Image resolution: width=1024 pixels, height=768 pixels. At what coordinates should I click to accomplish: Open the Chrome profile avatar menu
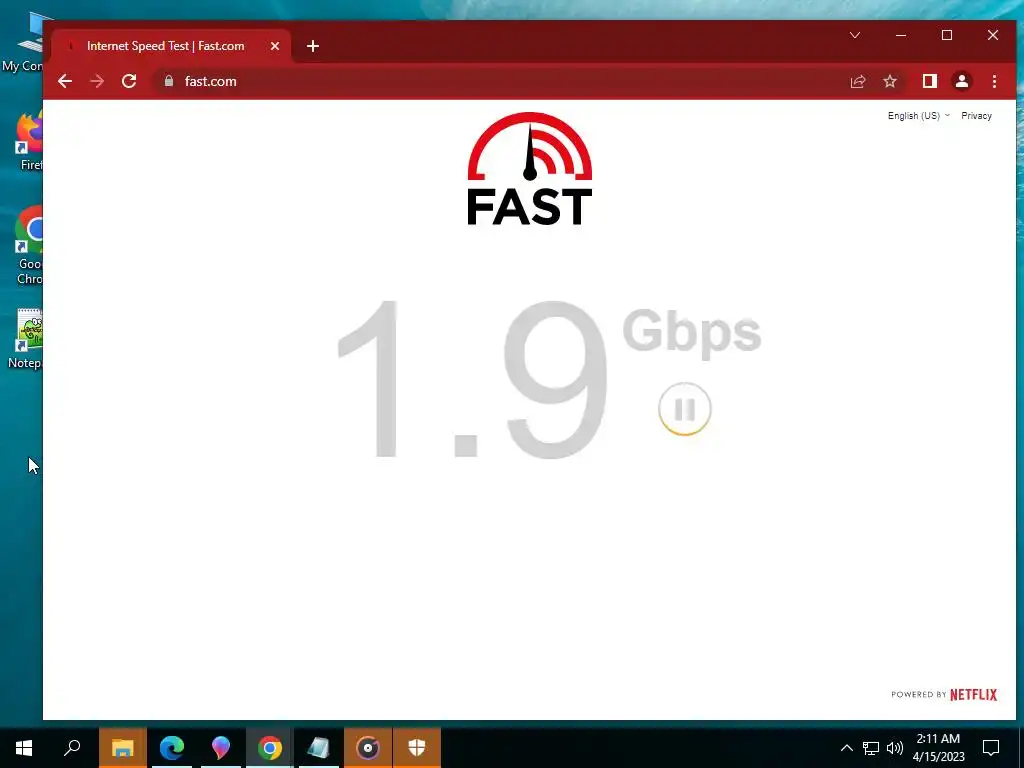tap(961, 81)
